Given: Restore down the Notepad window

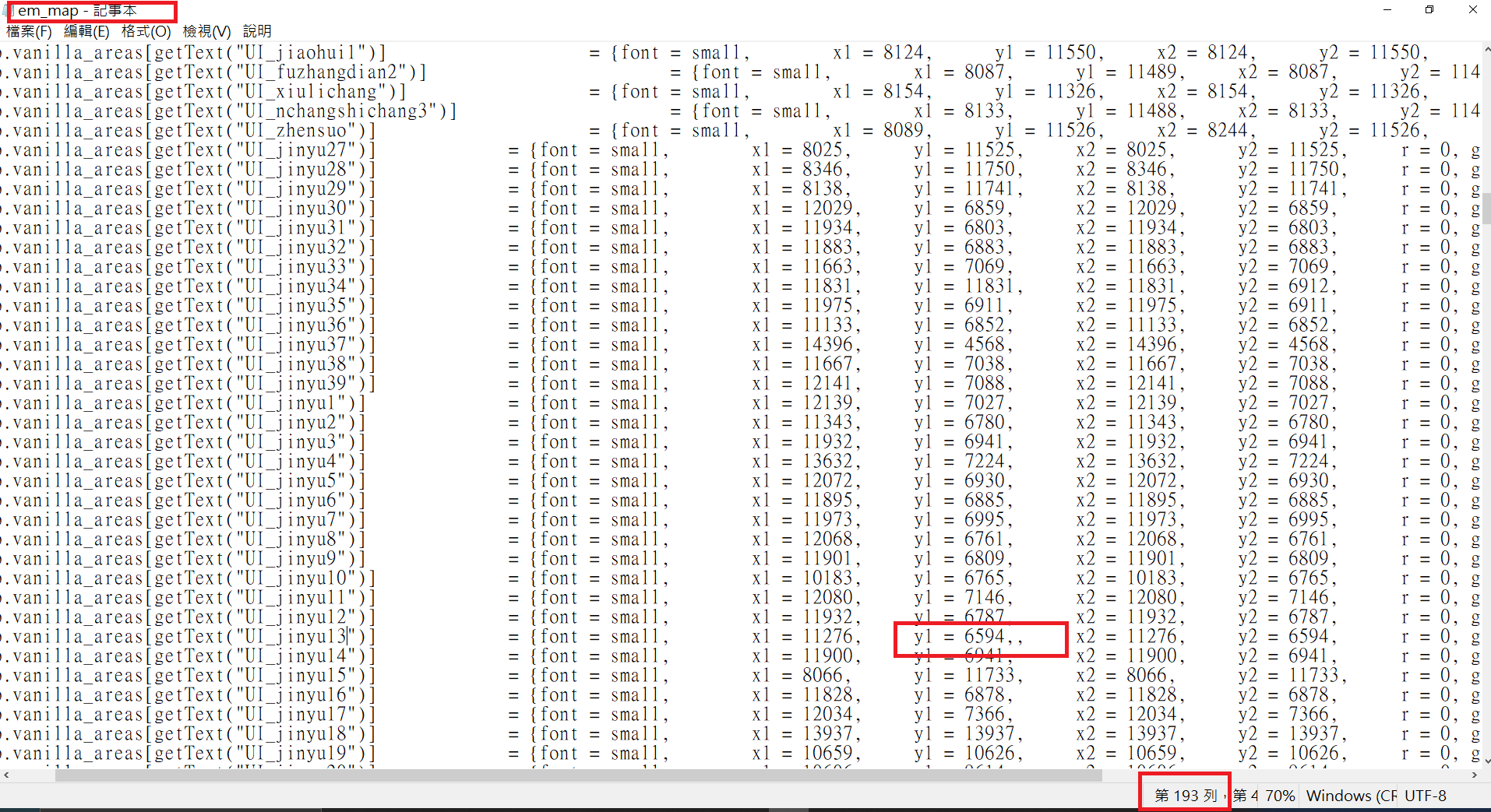Looking at the screenshot, I should tap(1429, 10).
